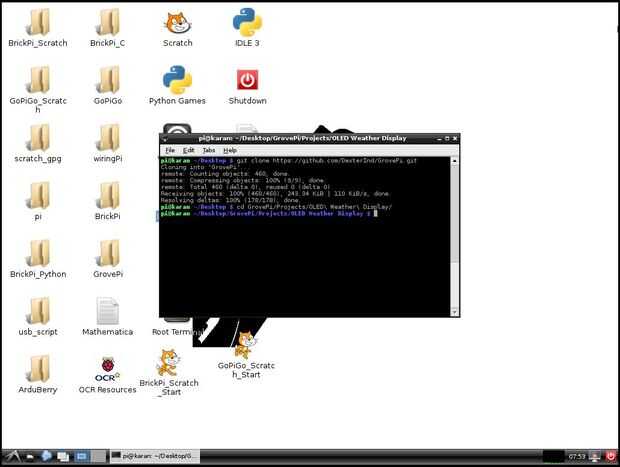Launch the Scratch cat icon

(178, 23)
